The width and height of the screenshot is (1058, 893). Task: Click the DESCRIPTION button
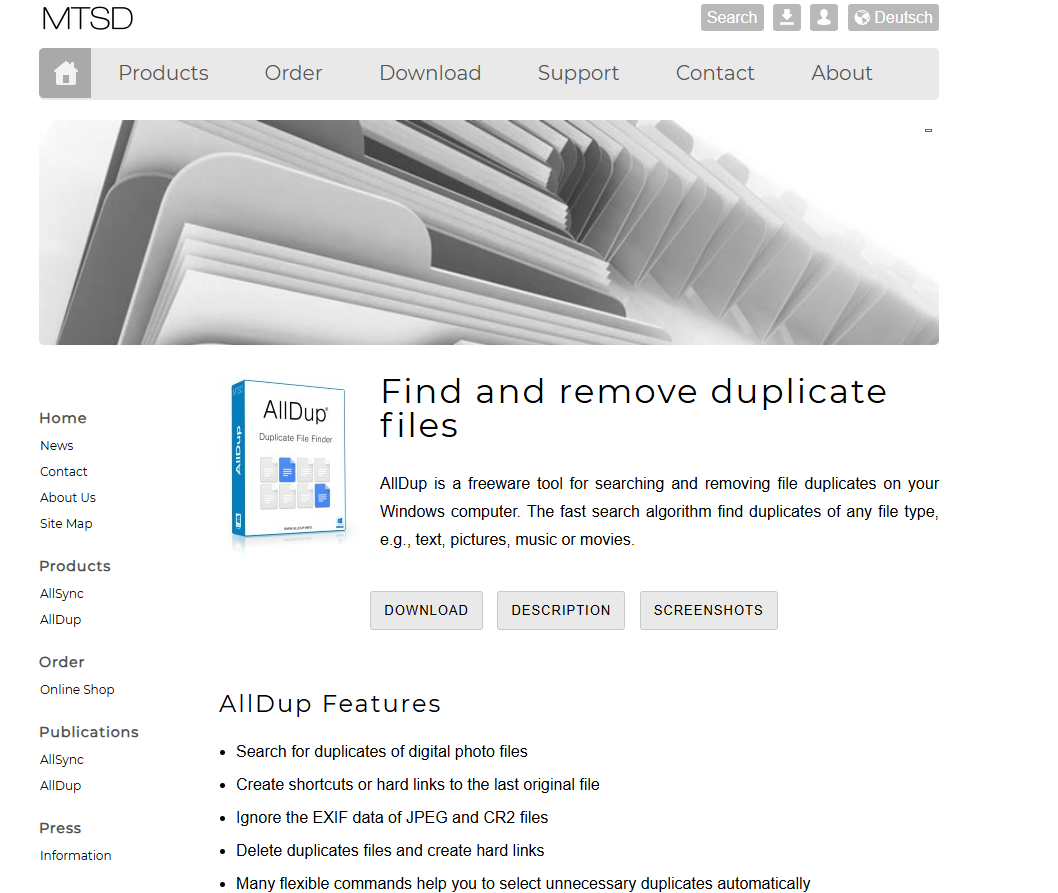(x=561, y=610)
